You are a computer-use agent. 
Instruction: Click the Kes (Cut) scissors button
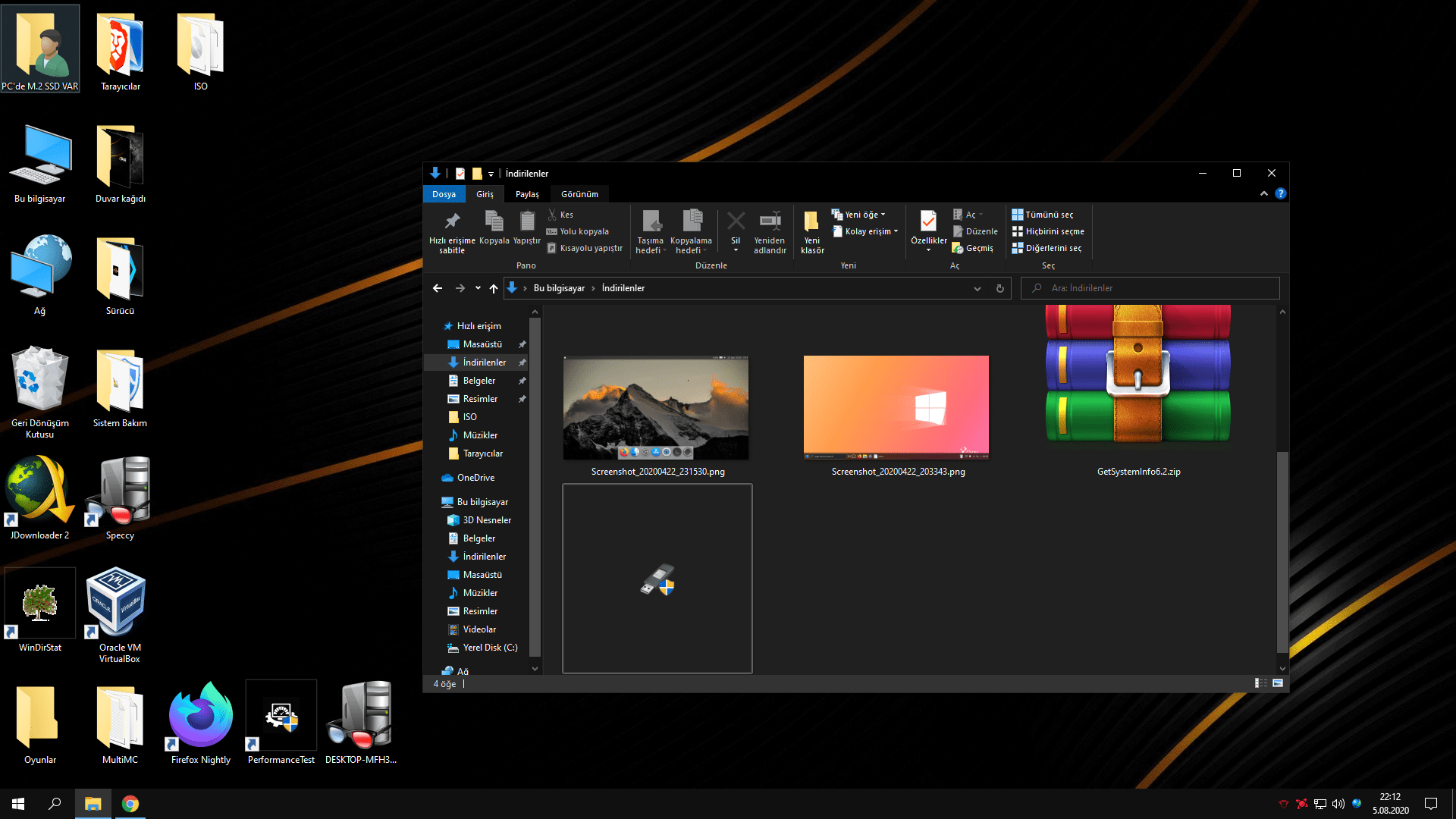tap(561, 215)
